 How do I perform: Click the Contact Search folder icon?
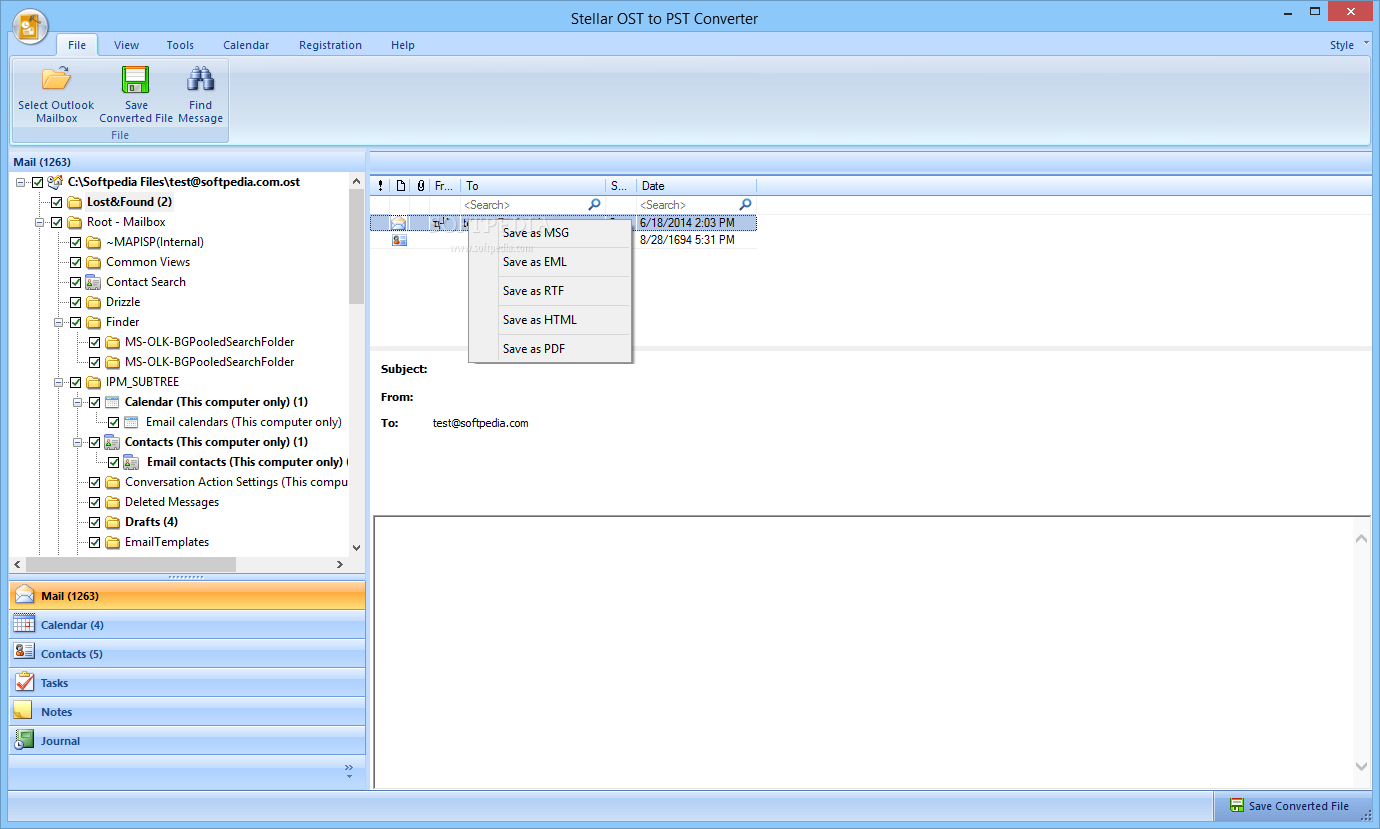click(x=94, y=282)
